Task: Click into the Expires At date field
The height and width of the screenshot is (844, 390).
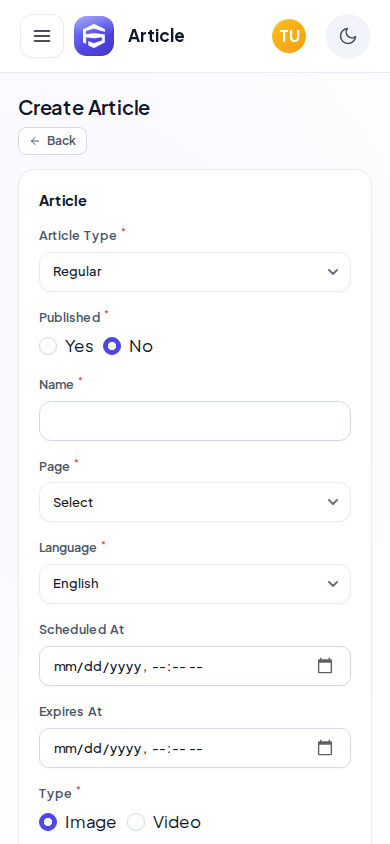Action: (195, 748)
